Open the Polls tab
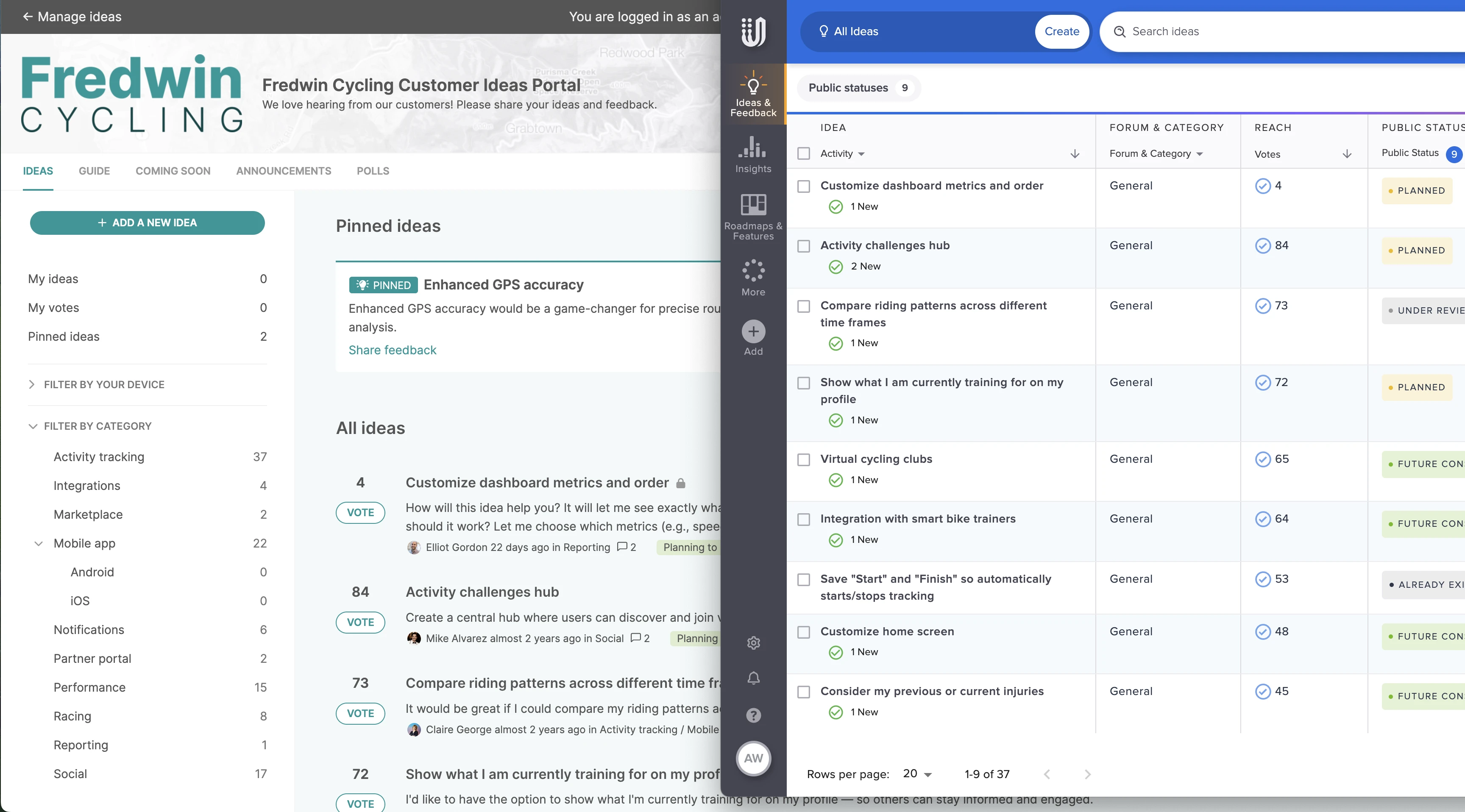 tap(373, 171)
